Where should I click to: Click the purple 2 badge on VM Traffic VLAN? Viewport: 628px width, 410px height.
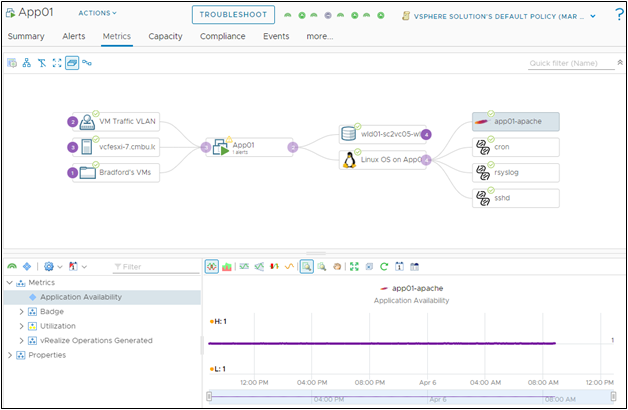(72, 122)
